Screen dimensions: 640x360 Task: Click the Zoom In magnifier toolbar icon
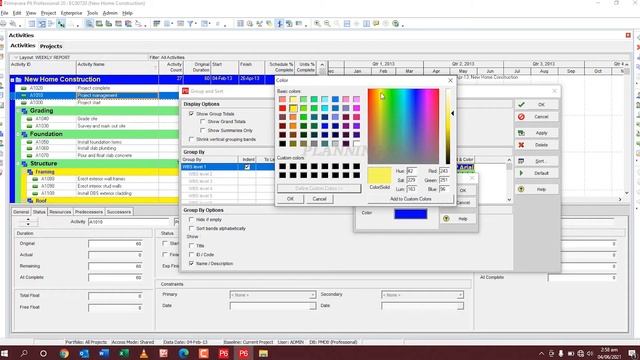click(x=317, y=24)
